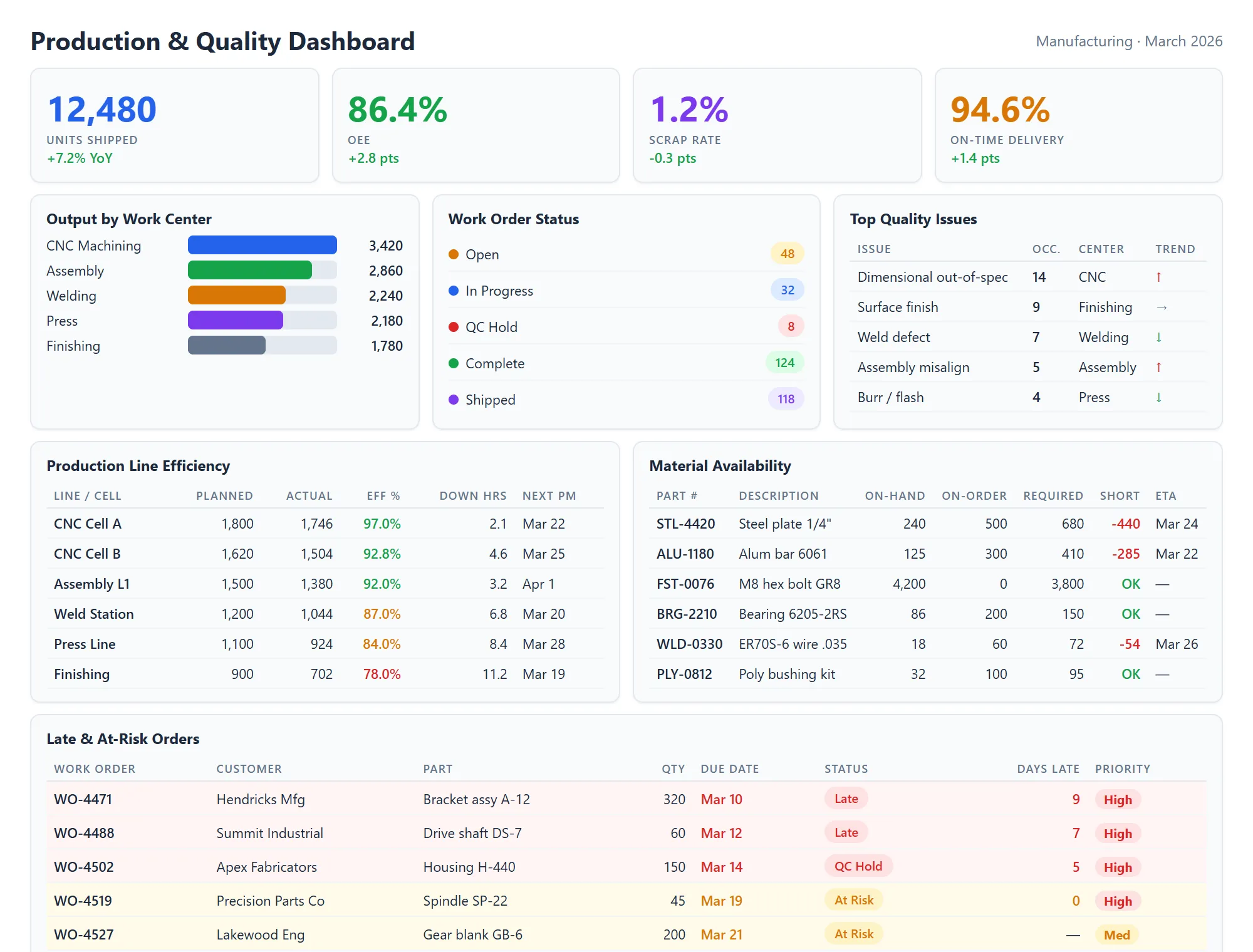Click the CNC Machining output bar
Viewport: 1253px width, 952px height.
[x=262, y=245]
